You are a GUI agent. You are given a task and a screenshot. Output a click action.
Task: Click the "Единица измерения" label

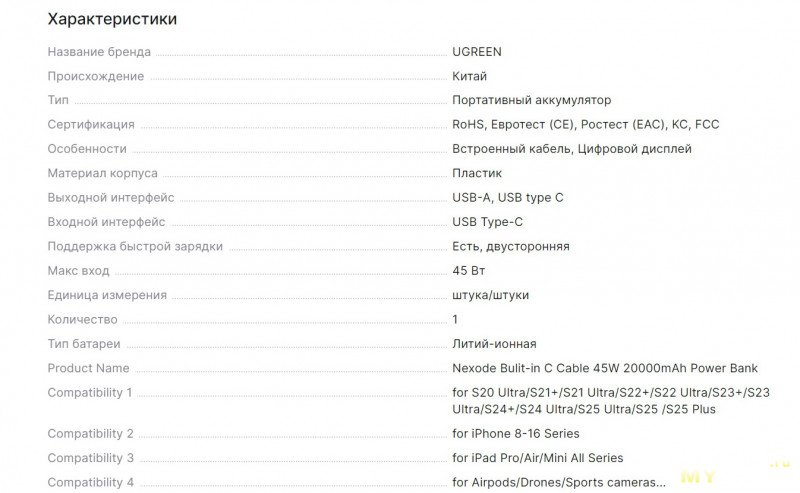tap(107, 295)
